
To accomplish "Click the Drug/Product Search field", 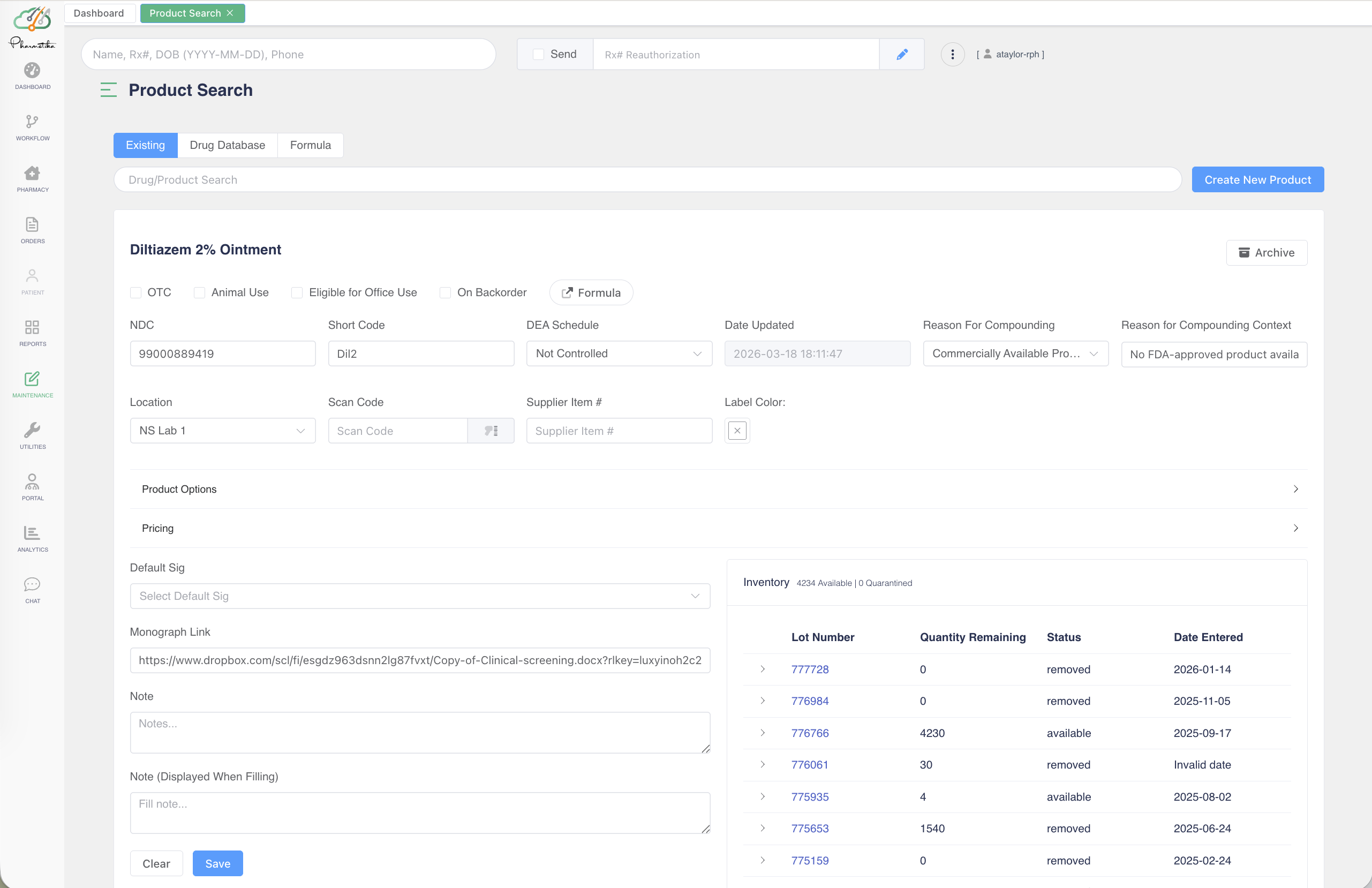I will tap(648, 180).
